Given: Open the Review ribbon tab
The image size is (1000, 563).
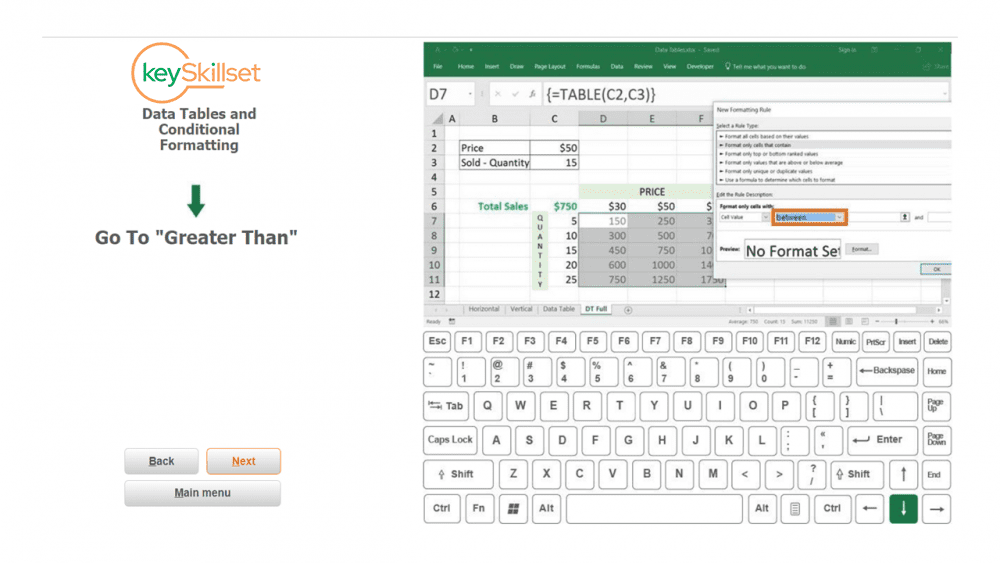Looking at the screenshot, I should (x=643, y=66).
